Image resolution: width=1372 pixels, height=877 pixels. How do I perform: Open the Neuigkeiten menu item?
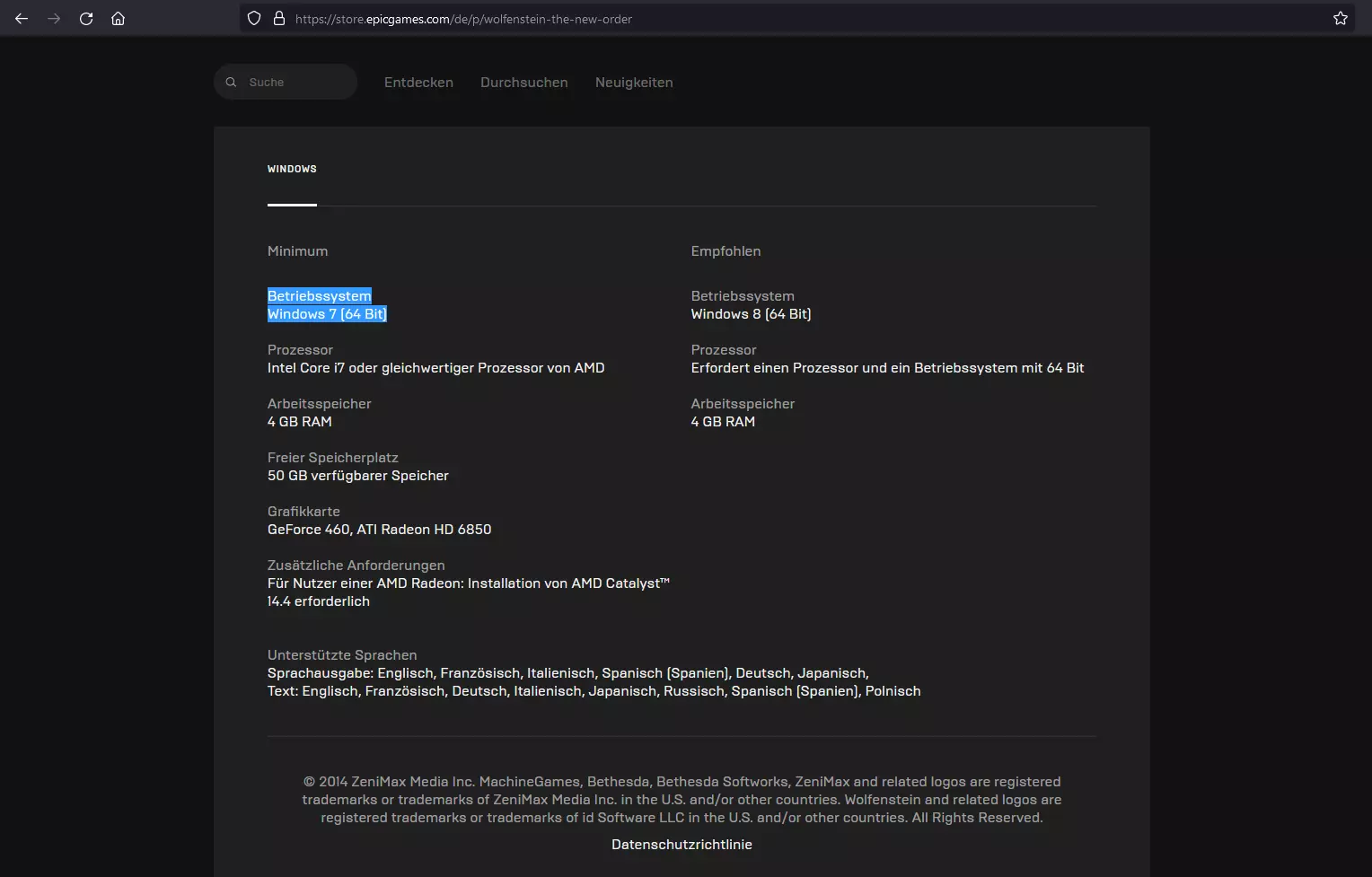pyautogui.click(x=634, y=83)
